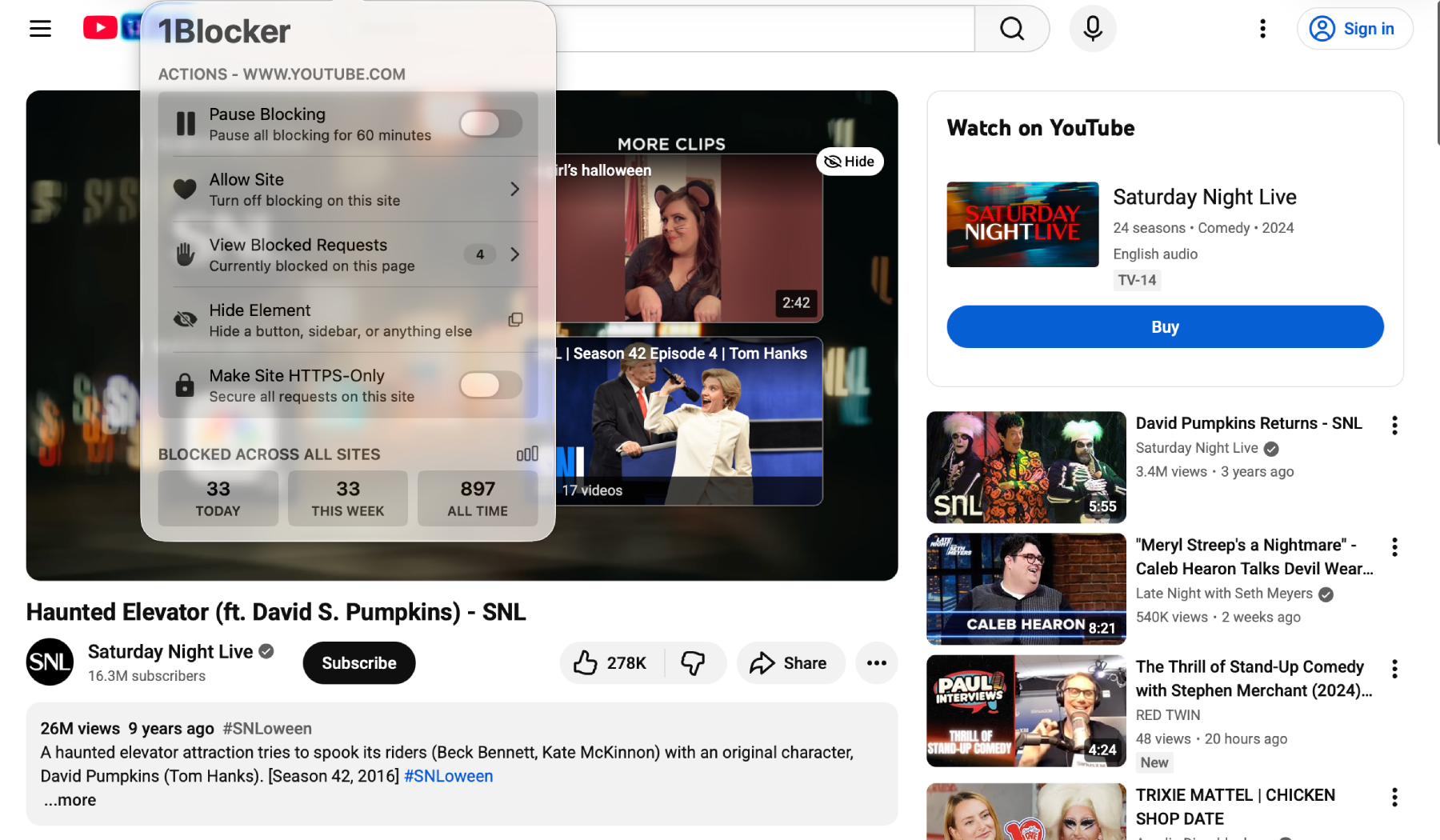Click the YouTube logo
1440x840 pixels.
point(99,27)
